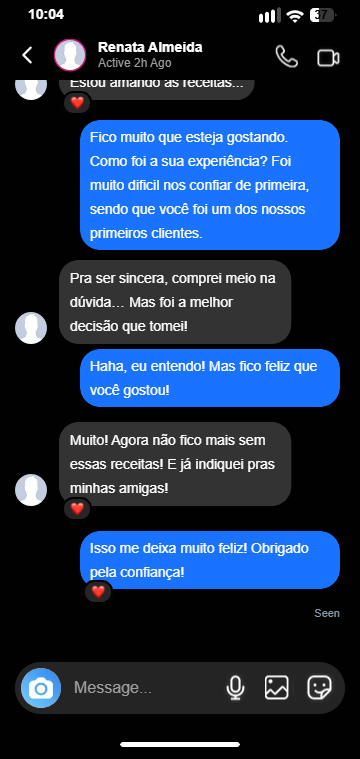This screenshot has width=360, height=759.
Task: Click into the Message... text field
Action: click(x=145, y=688)
